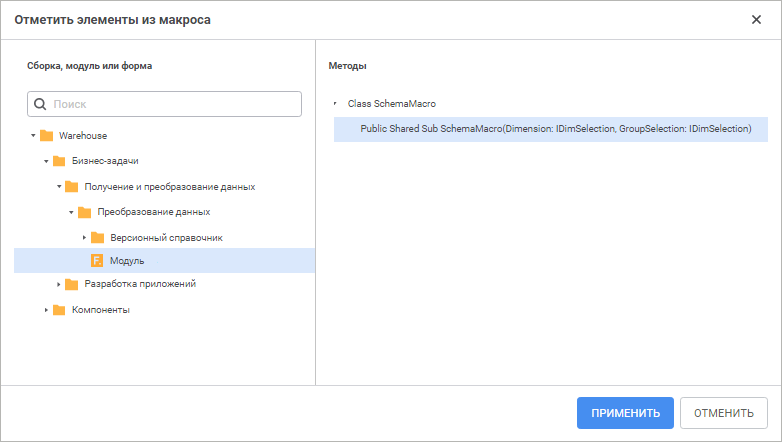Collapse the Warehouse tree node
Screen dimensions: 782x442
33,136
